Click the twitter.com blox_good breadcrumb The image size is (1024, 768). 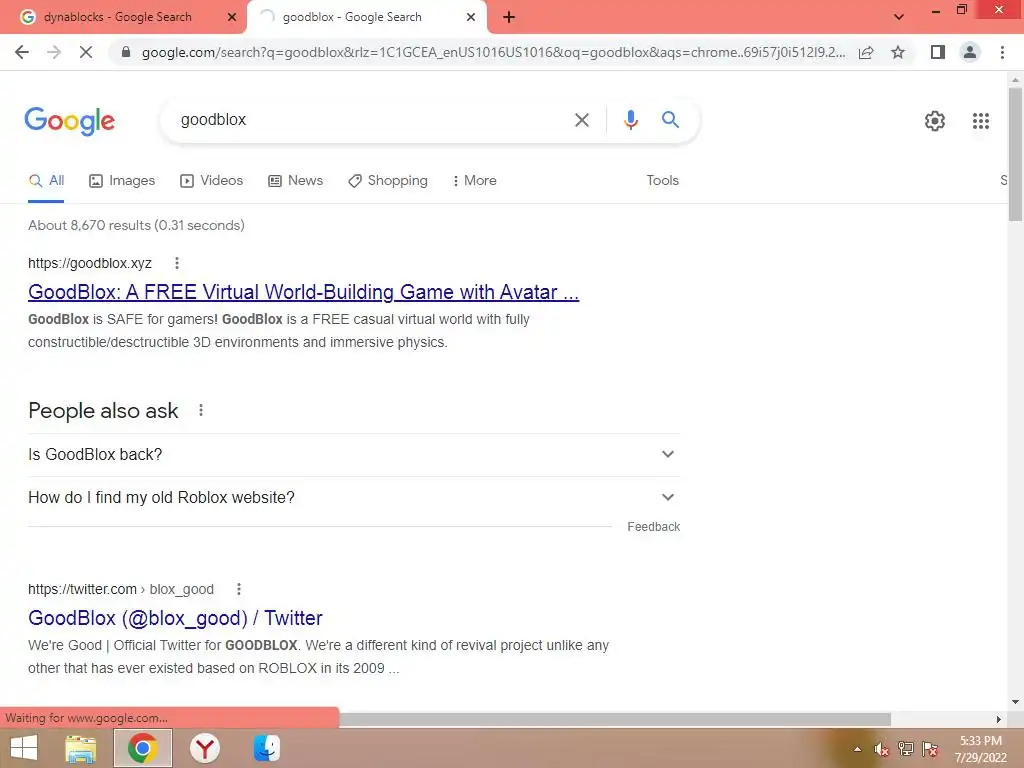[121, 589]
